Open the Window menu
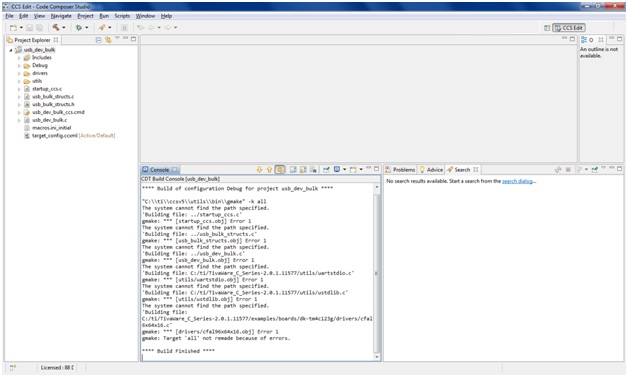The width and height of the screenshot is (628, 377). tap(145, 16)
